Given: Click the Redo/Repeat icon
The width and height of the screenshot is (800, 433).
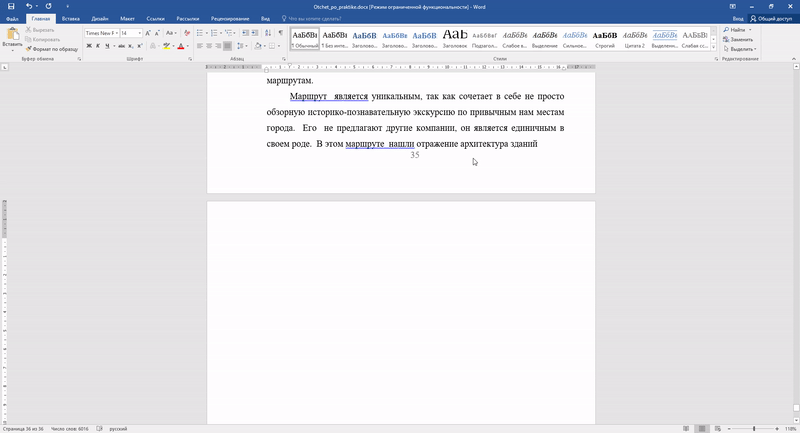Looking at the screenshot, I should tap(48, 6).
